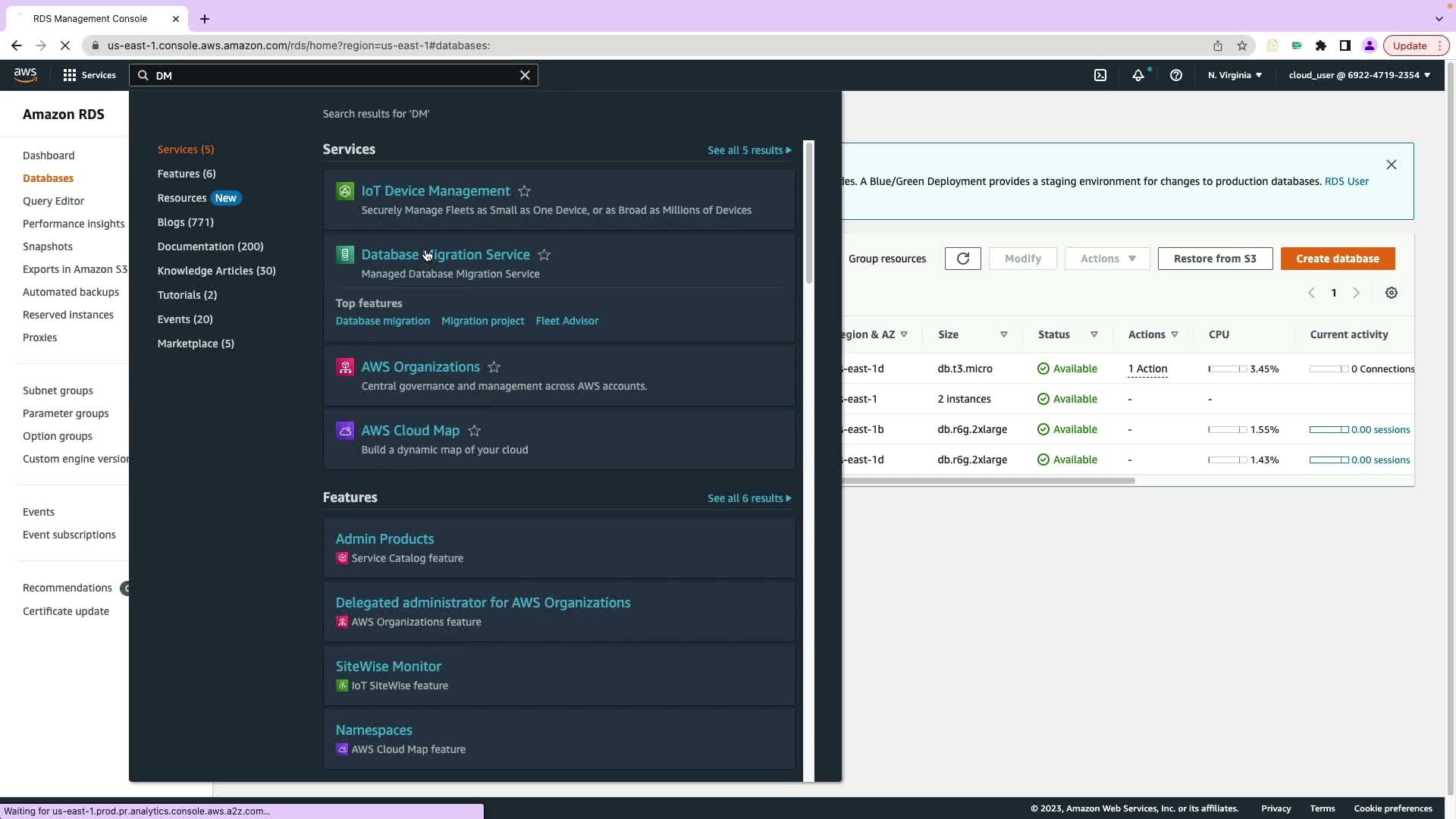1456x819 pixels.
Task: Click the refresh databases button
Action: point(962,259)
